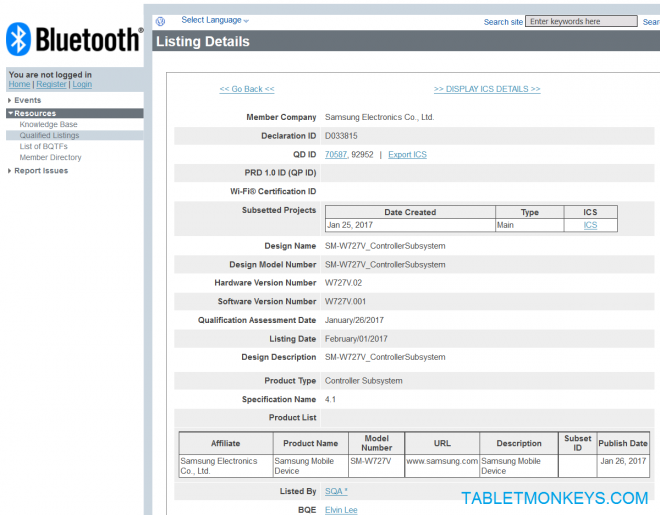Open Knowledge Base in sidebar

[48, 125]
